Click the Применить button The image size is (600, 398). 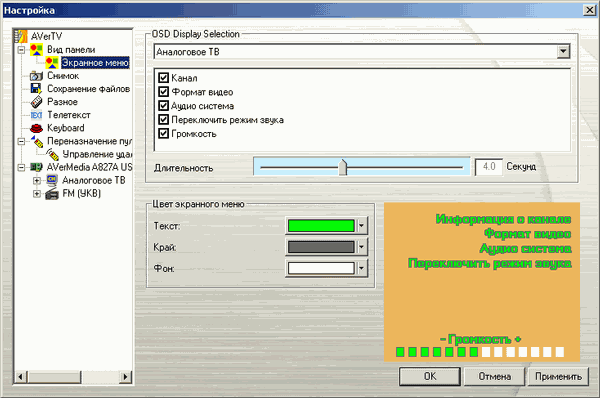(x=558, y=377)
